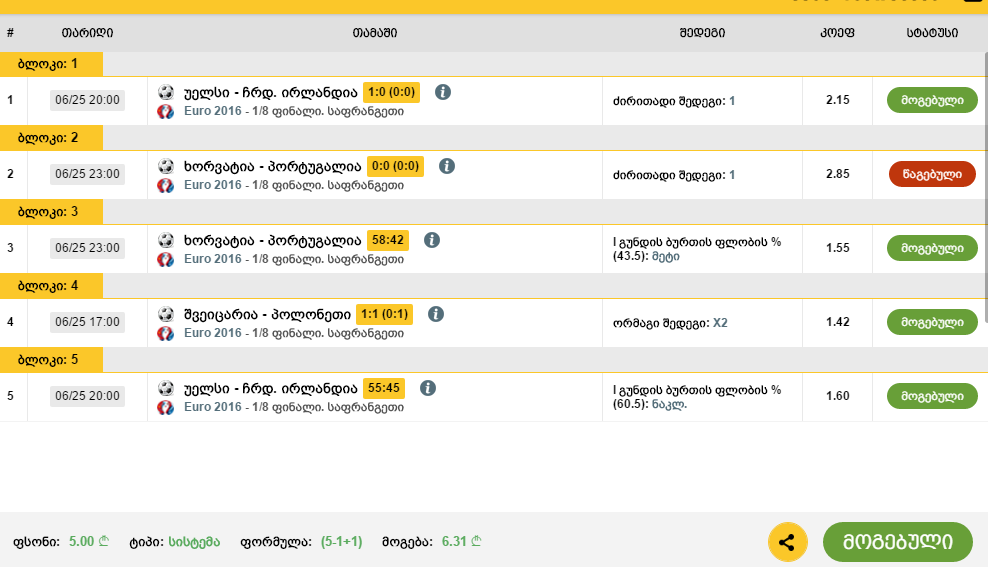The image size is (988, 567).
Task: Click ორმაგი შედეგი: X2 result text
Action: tap(670, 323)
